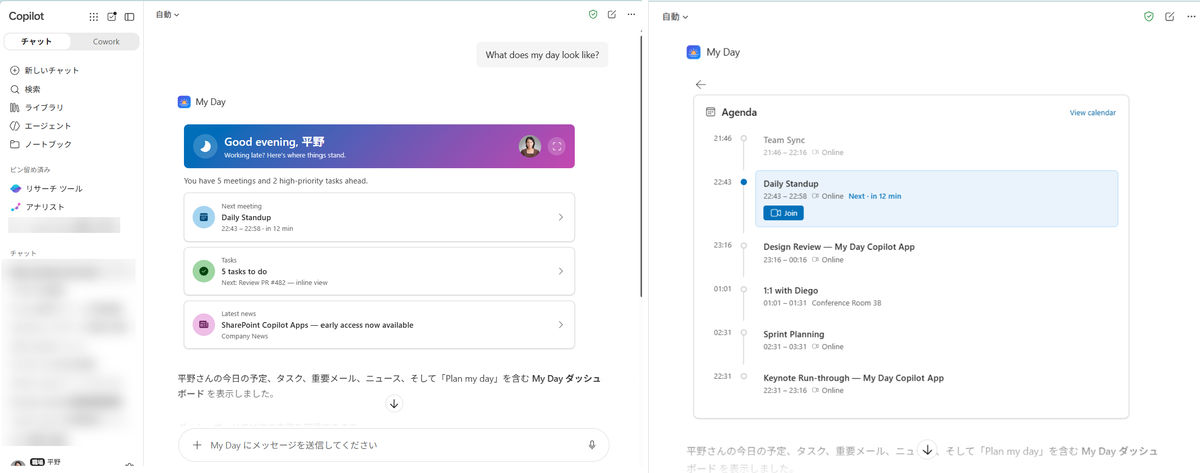1200x473 pixels.
Task: Click the Agenda header icon
Action: point(711,112)
